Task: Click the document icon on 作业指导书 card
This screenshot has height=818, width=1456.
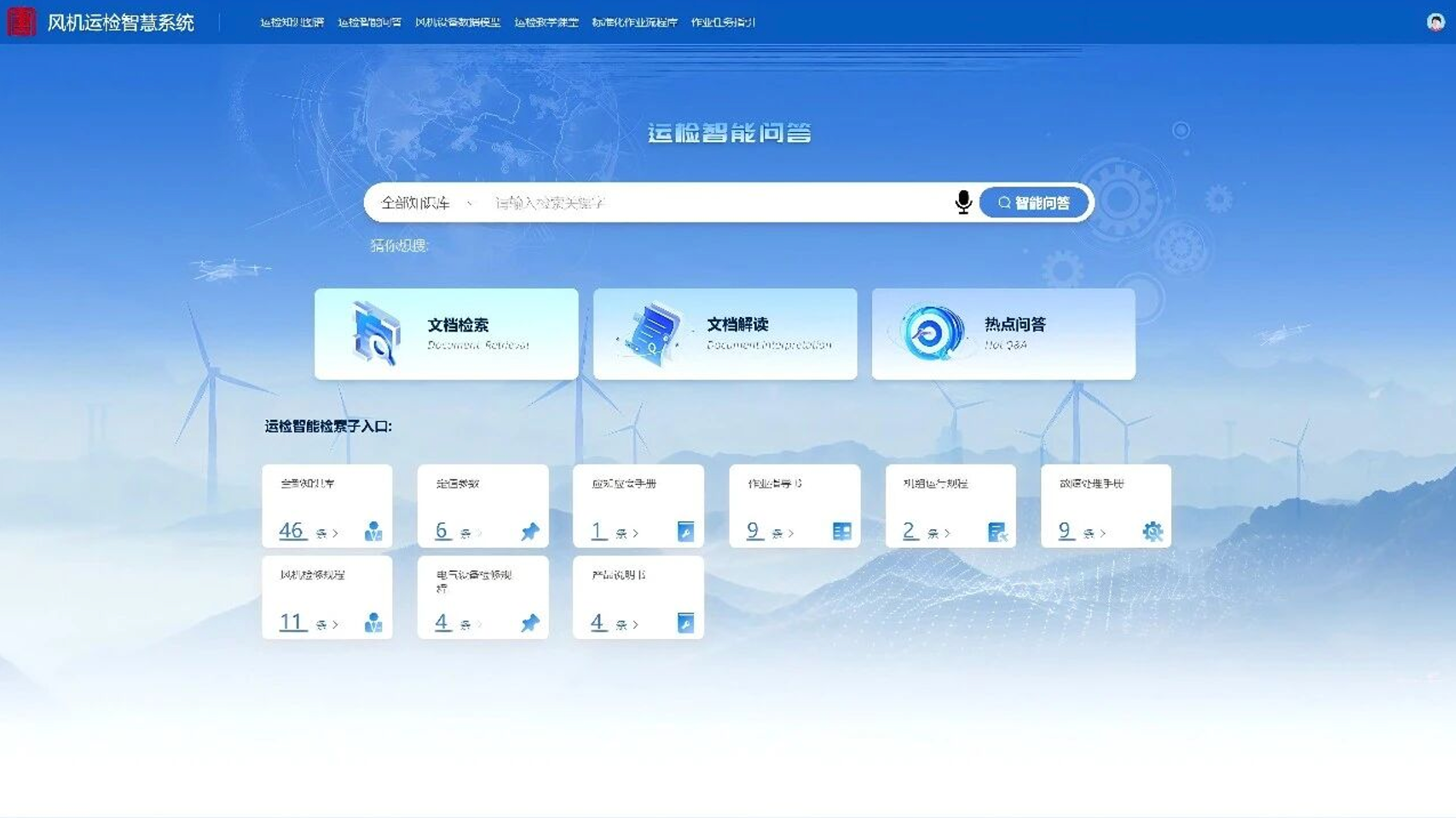Action: point(841,531)
